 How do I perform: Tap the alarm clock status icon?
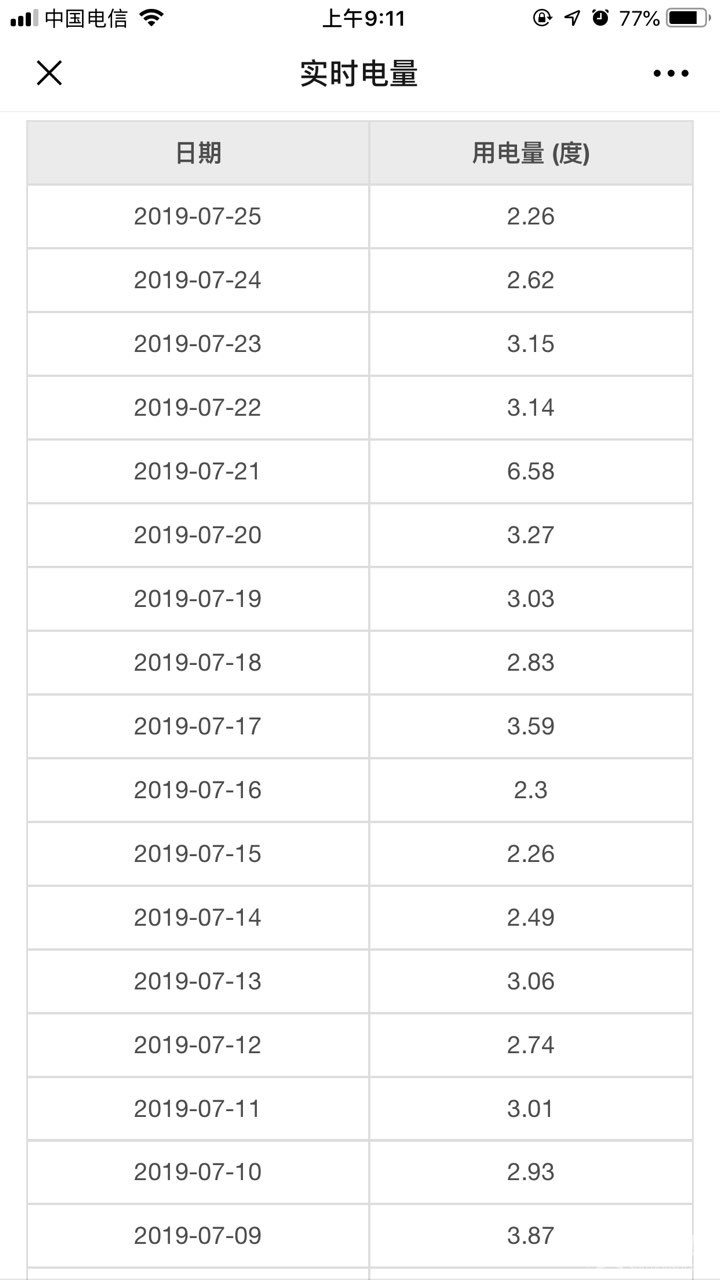pos(600,18)
